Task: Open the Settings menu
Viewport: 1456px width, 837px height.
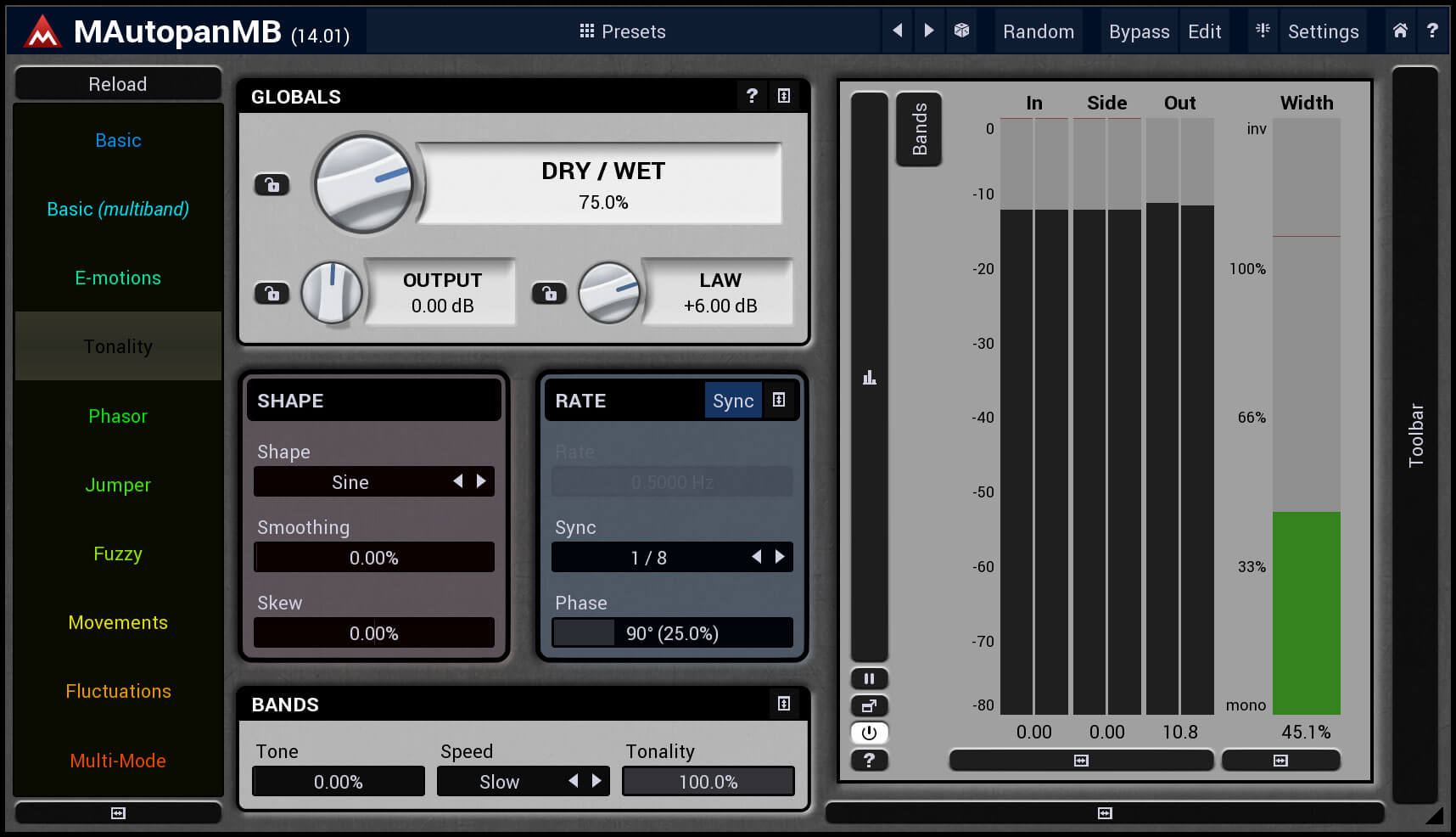Action: click(x=1323, y=31)
